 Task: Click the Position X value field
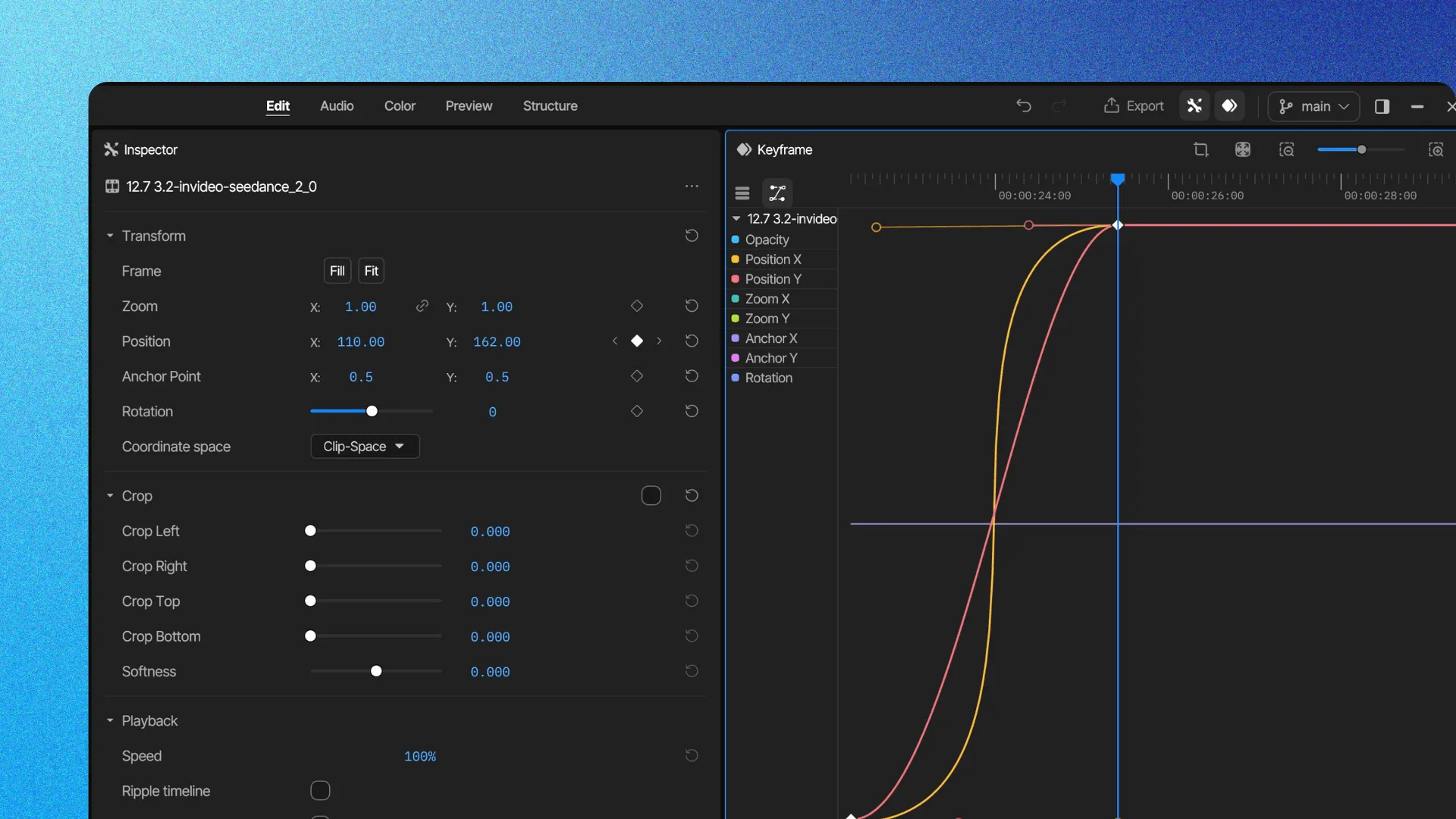click(361, 342)
